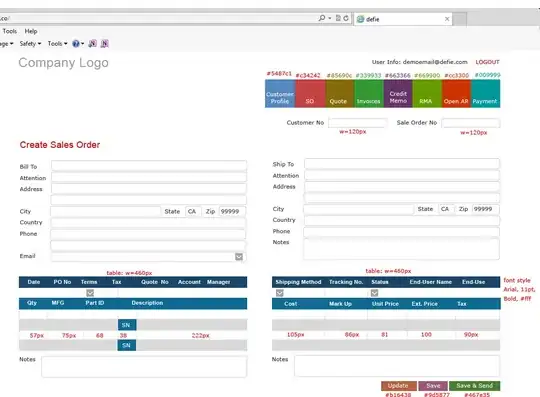This screenshot has height=397, width=540.
Task: Click the compatibility view icon in address bar
Action: (x=338, y=18)
